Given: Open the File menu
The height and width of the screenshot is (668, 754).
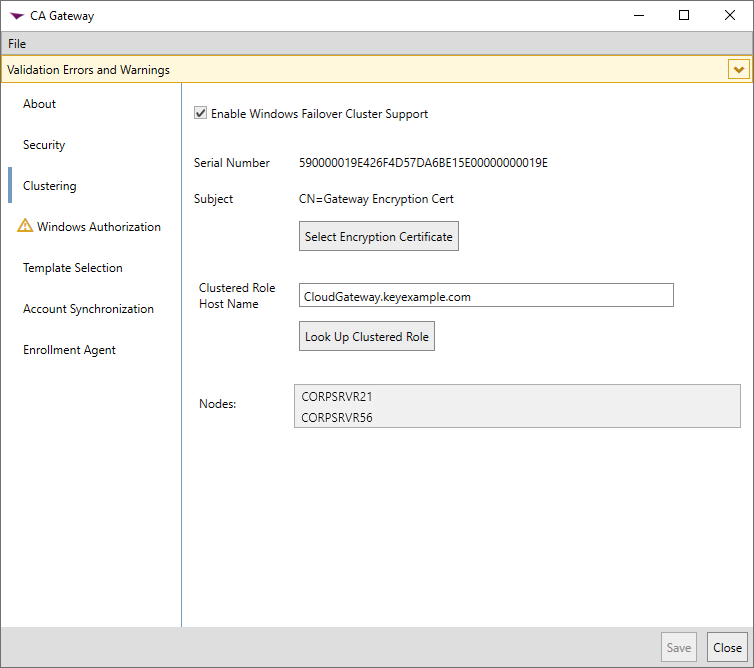Looking at the screenshot, I should (17, 44).
